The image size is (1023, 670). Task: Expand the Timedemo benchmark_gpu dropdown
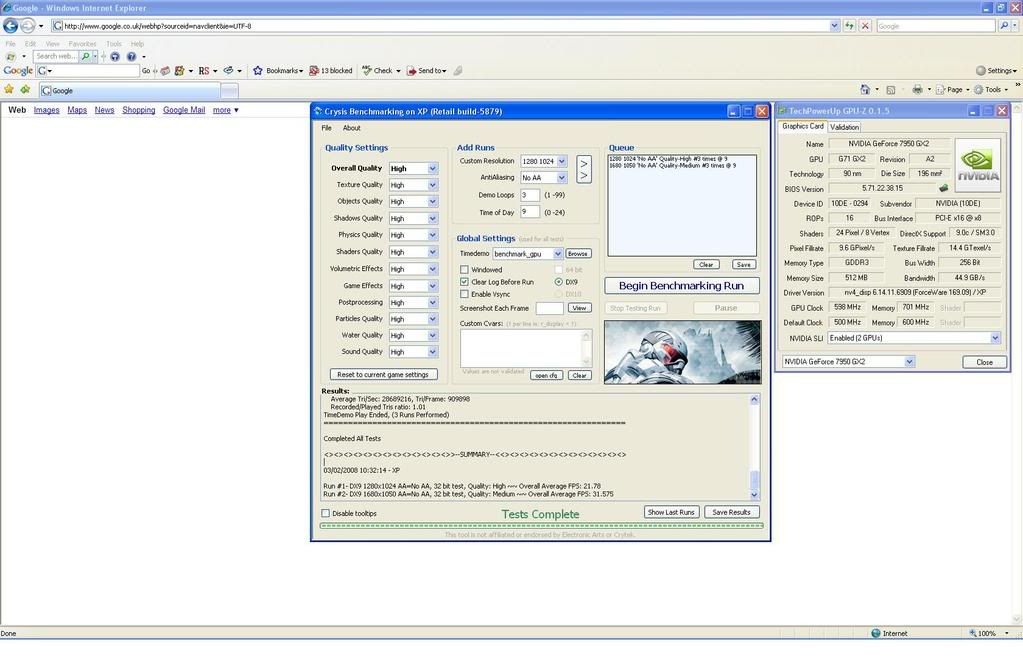(558, 254)
